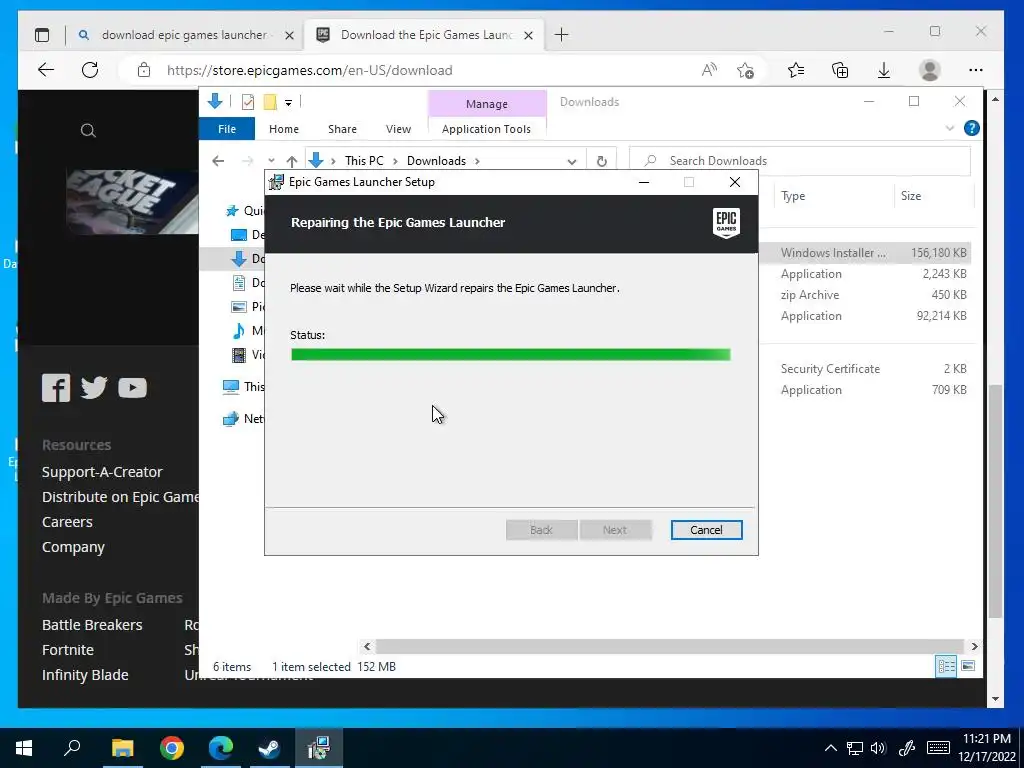Image resolution: width=1024 pixels, height=768 pixels.
Task: Launch Google Chrome from the taskbar
Action: (x=172, y=748)
